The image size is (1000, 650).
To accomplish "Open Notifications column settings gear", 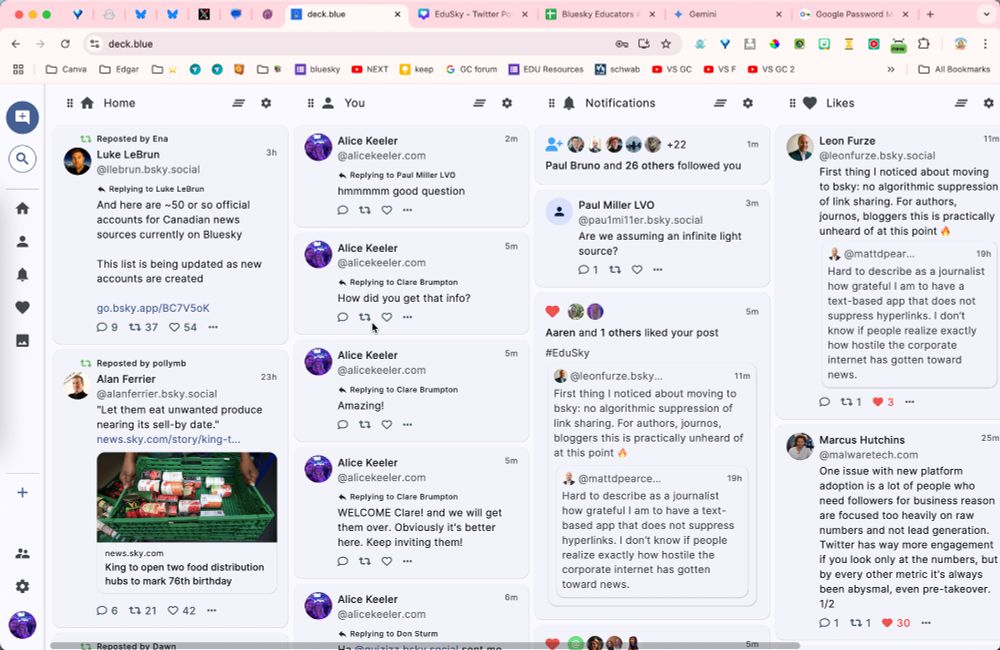I will pos(747,103).
